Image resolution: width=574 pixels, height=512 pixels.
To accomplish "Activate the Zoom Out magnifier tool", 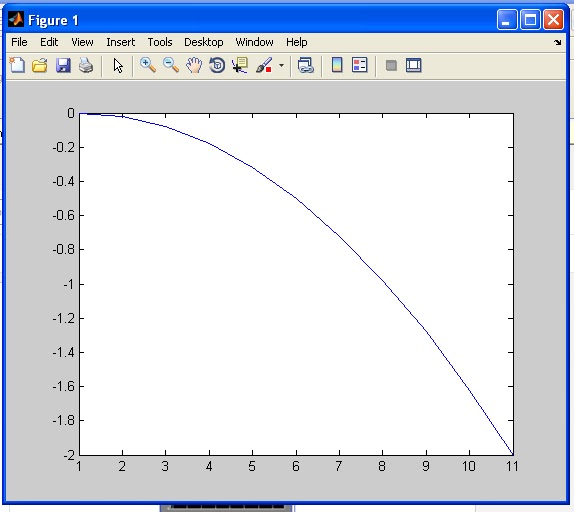I will (x=171, y=66).
